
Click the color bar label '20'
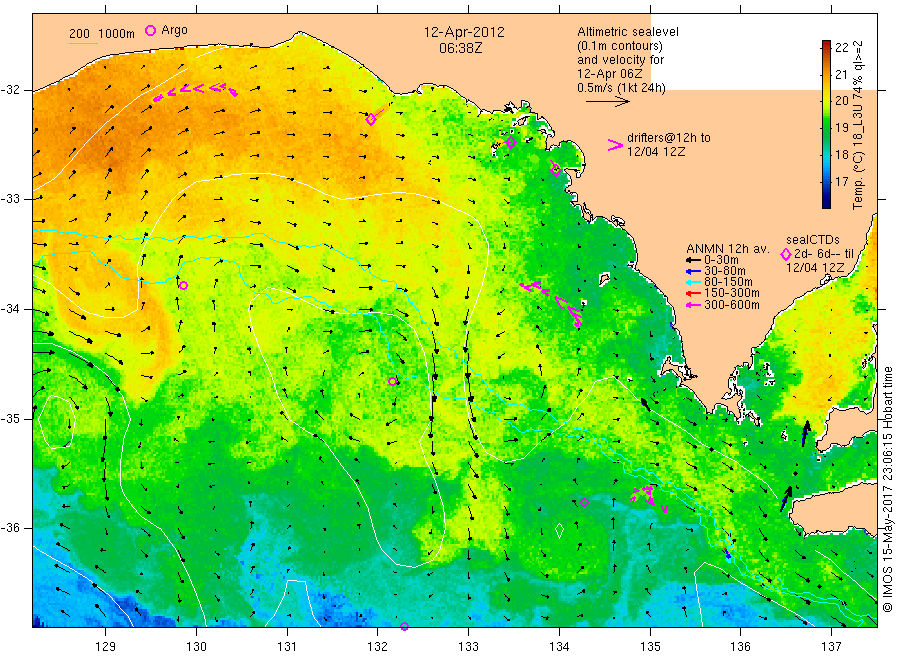(x=841, y=100)
